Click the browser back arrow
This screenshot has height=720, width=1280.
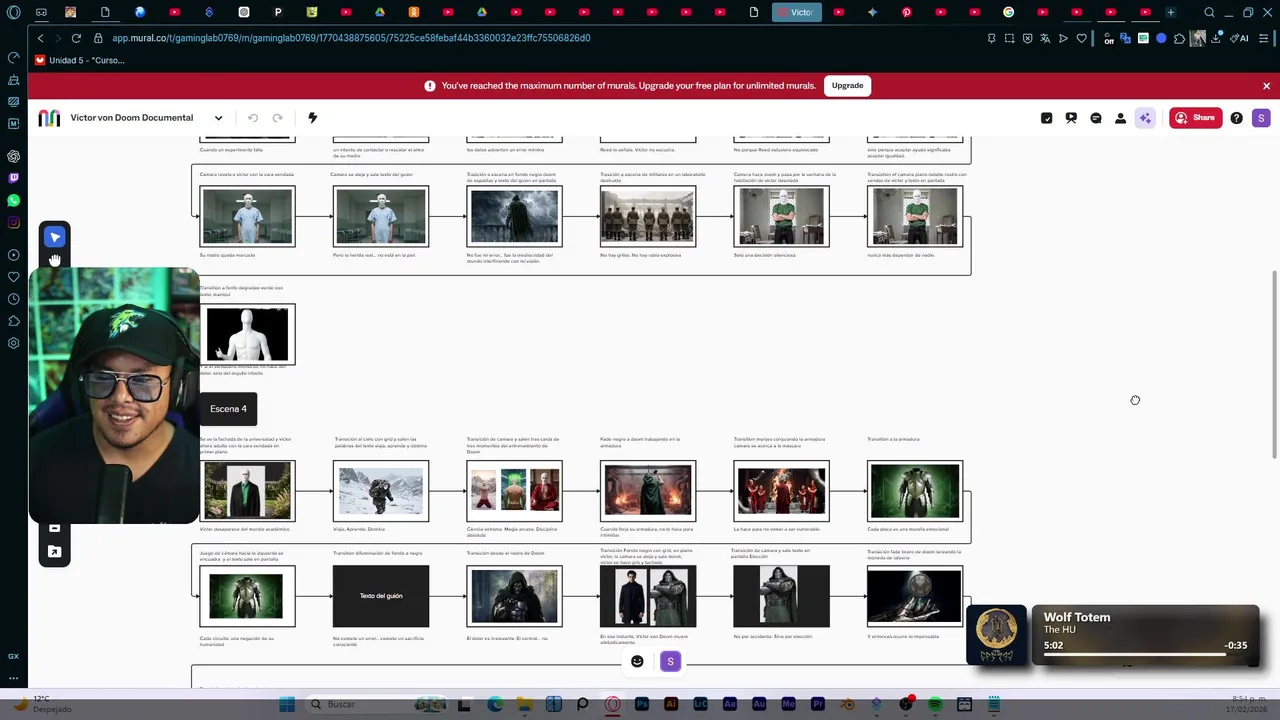pyautogui.click(x=40, y=38)
